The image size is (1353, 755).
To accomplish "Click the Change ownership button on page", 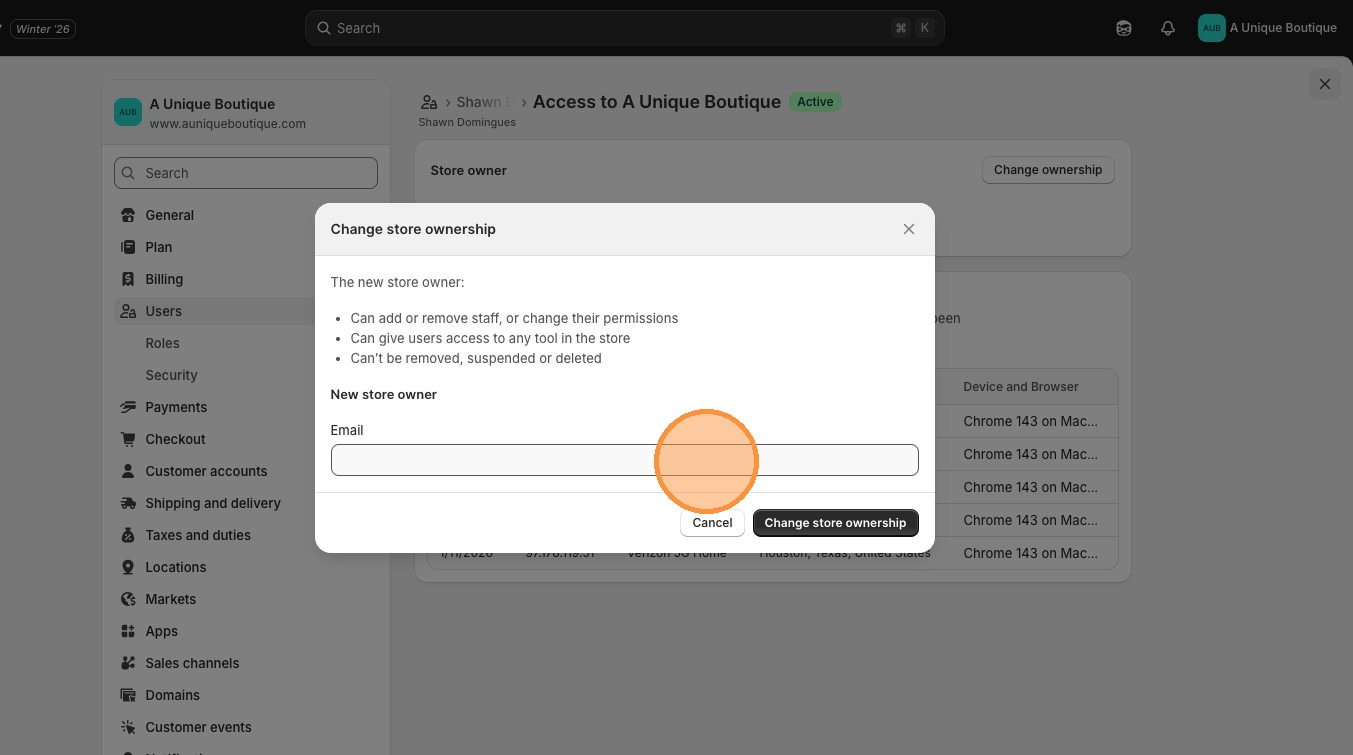I will pos(1048,170).
